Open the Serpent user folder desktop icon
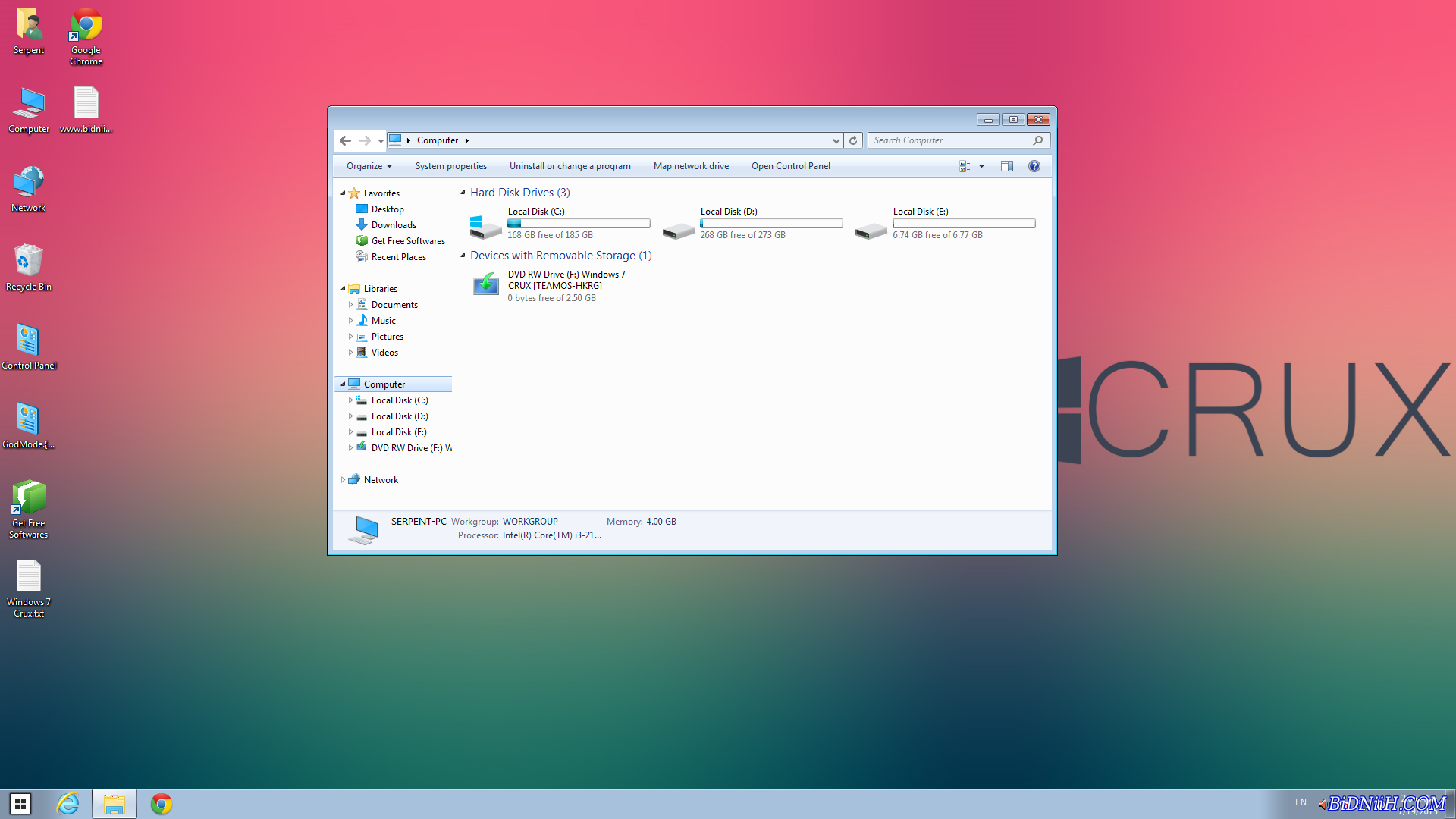This screenshot has height=819, width=1456. click(29, 31)
